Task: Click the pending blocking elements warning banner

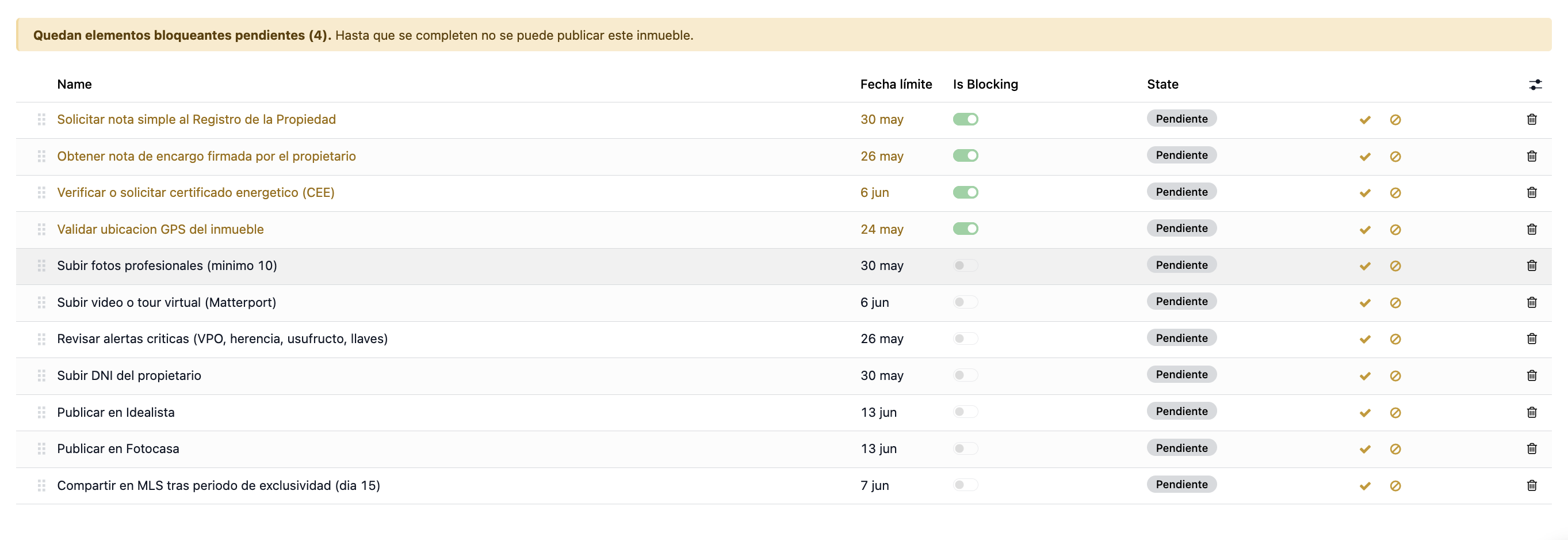Action: 783,35
